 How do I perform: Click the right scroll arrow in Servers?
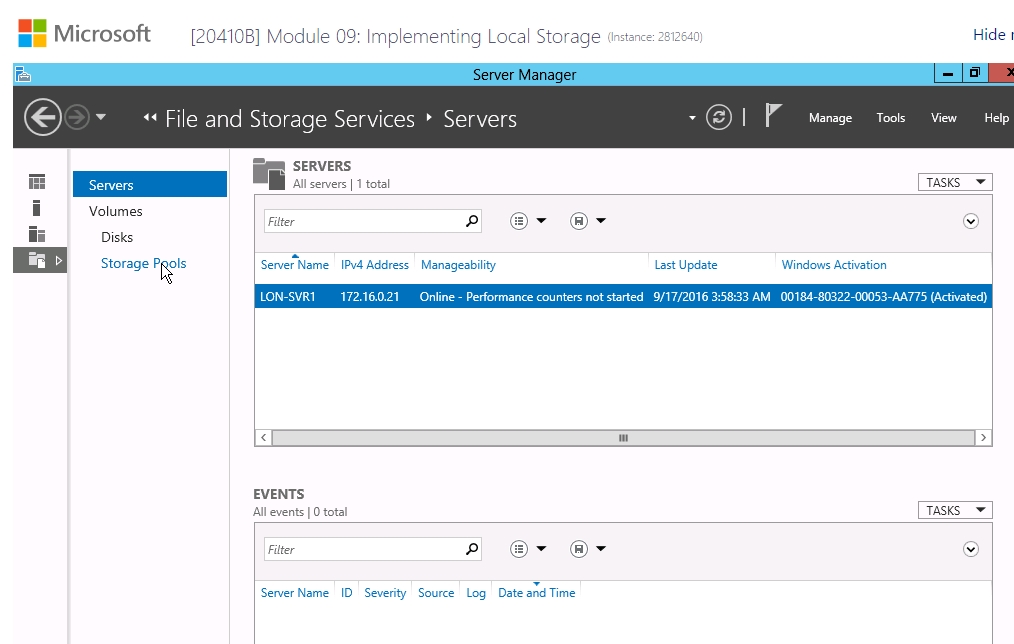(983, 438)
